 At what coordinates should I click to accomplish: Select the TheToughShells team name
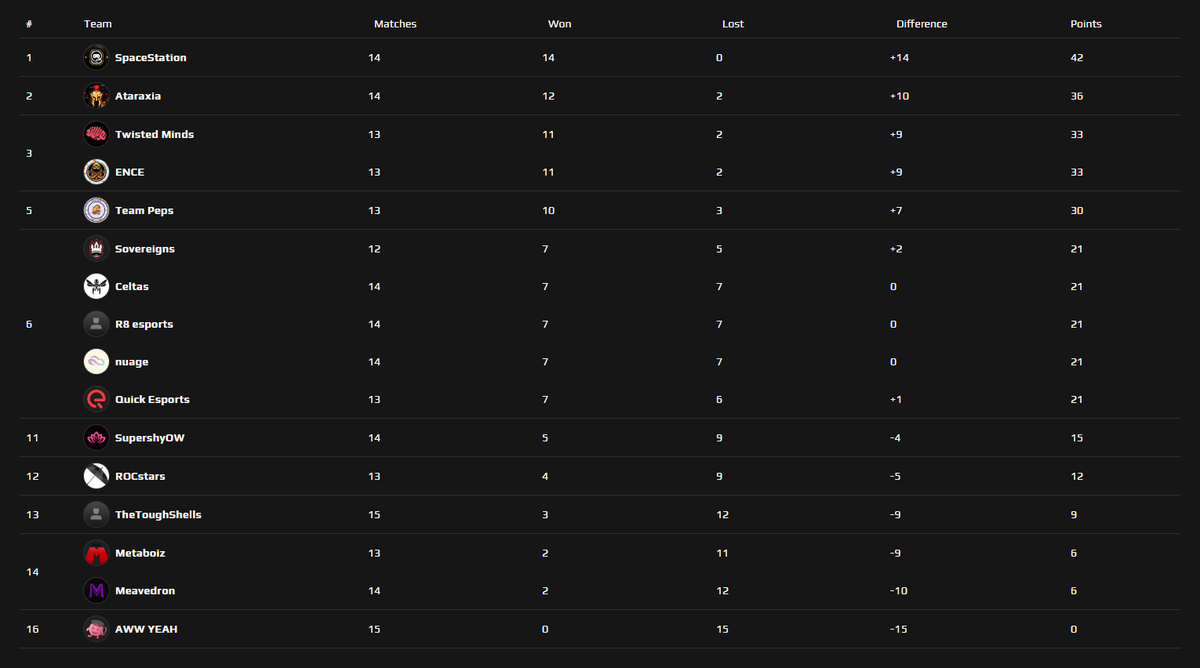[x=158, y=514]
